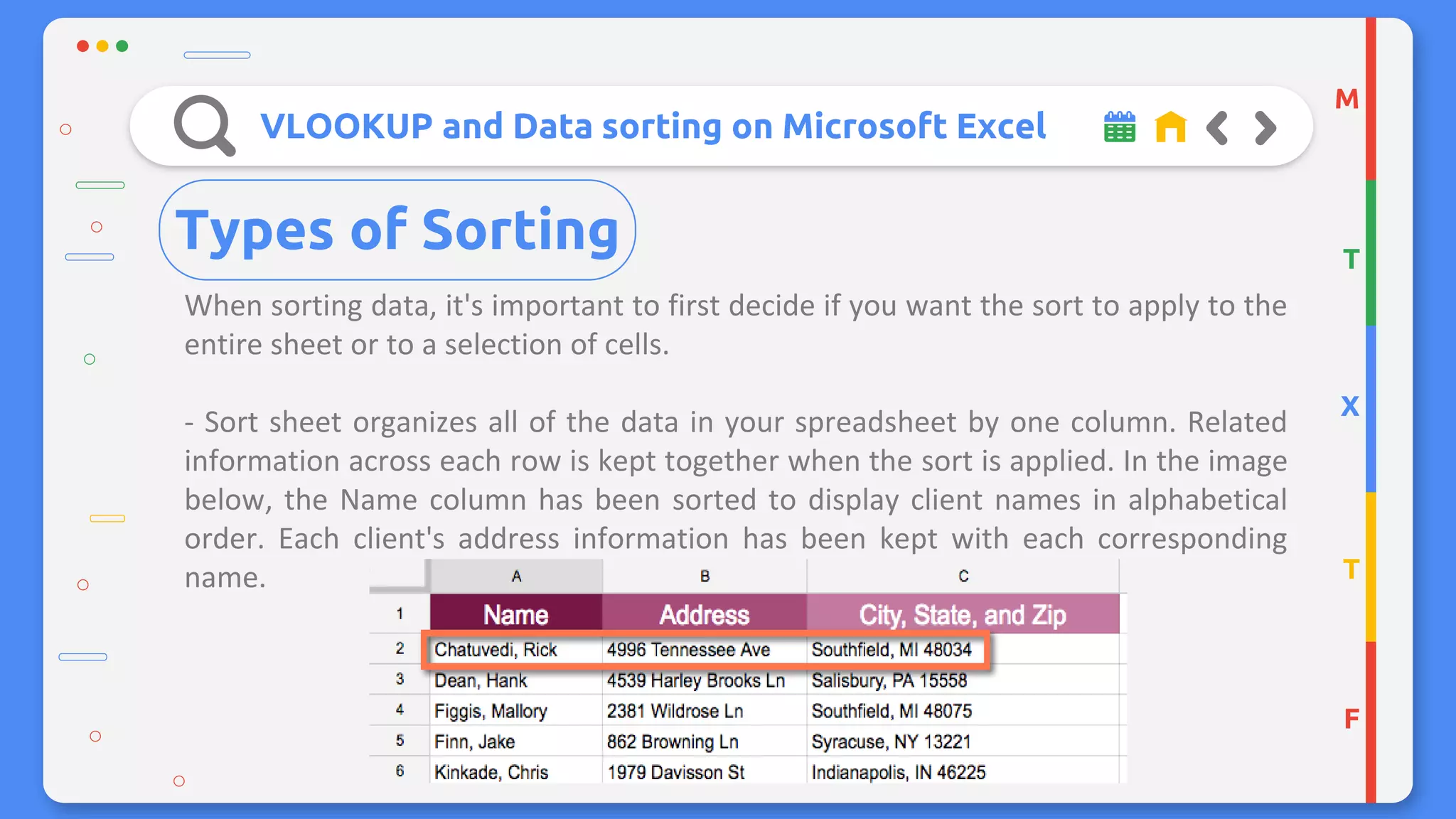The image size is (1456, 819).
Task: Select the 1979 Davisson St cell
Action: point(705,771)
